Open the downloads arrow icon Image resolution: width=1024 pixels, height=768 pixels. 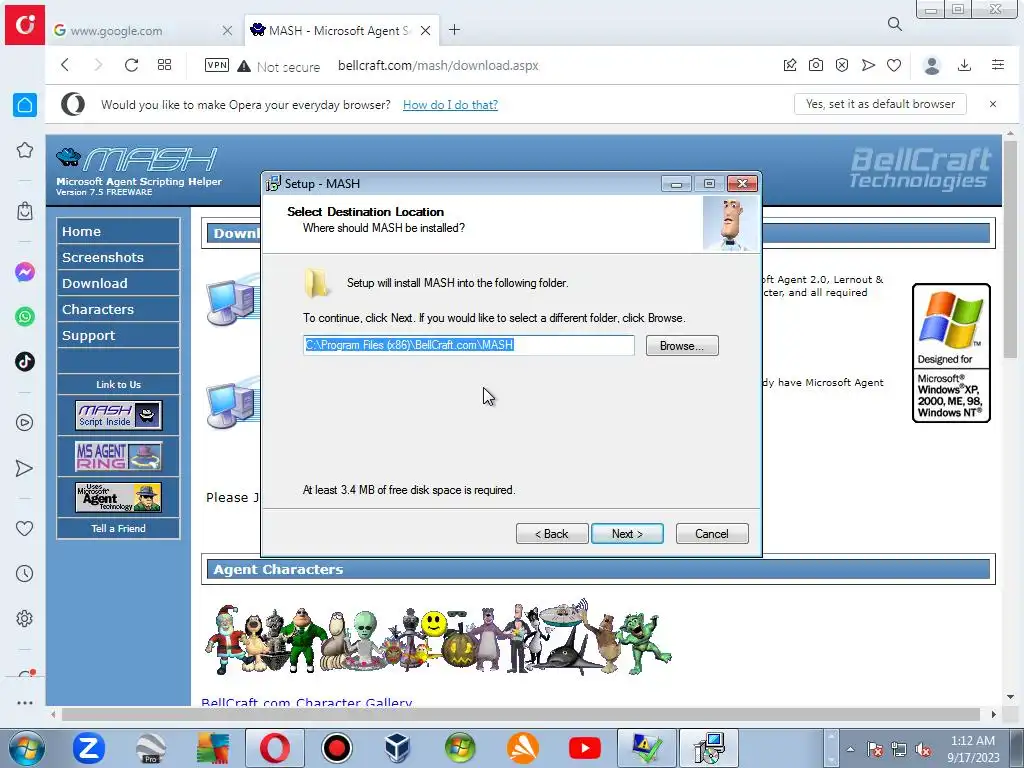pos(965,65)
